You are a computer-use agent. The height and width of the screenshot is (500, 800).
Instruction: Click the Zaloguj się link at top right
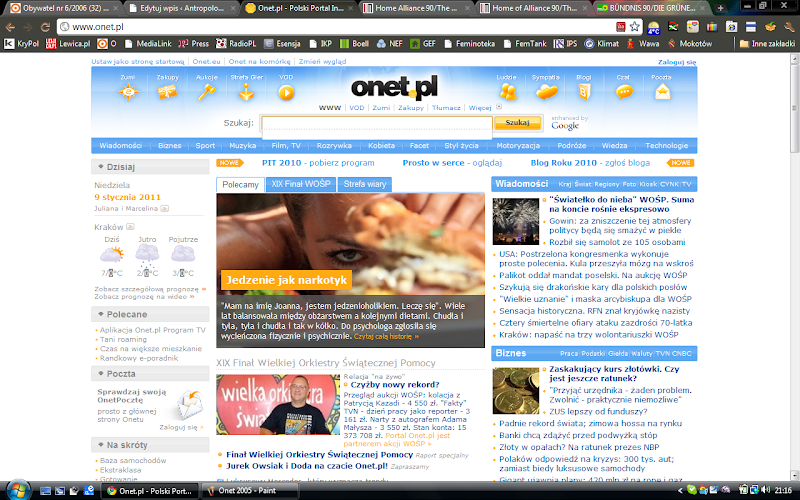coord(677,62)
